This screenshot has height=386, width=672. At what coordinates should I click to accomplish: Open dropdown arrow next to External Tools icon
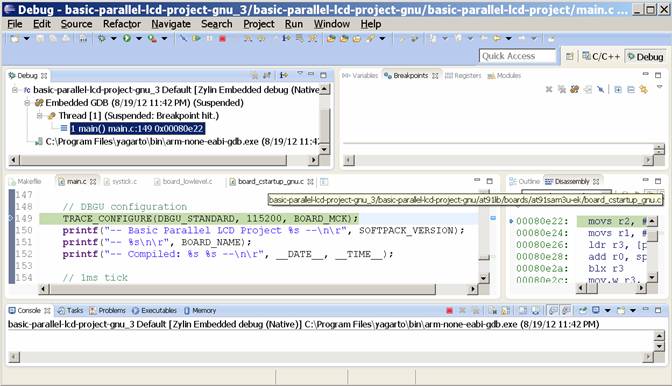click(x=165, y=39)
